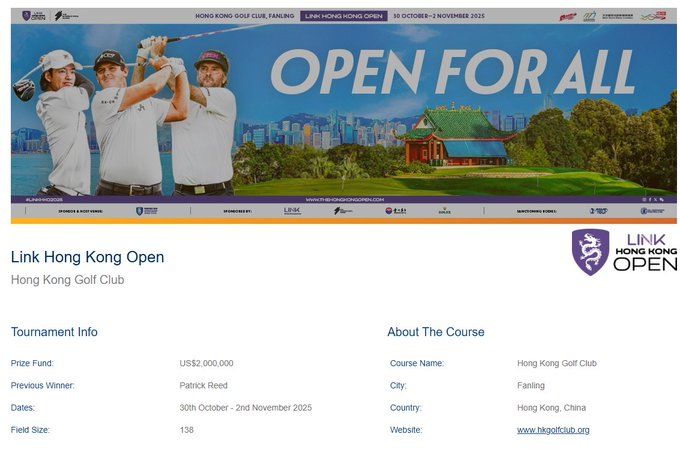
Task: Click the Prize Fund label
Action: [x=32, y=363]
